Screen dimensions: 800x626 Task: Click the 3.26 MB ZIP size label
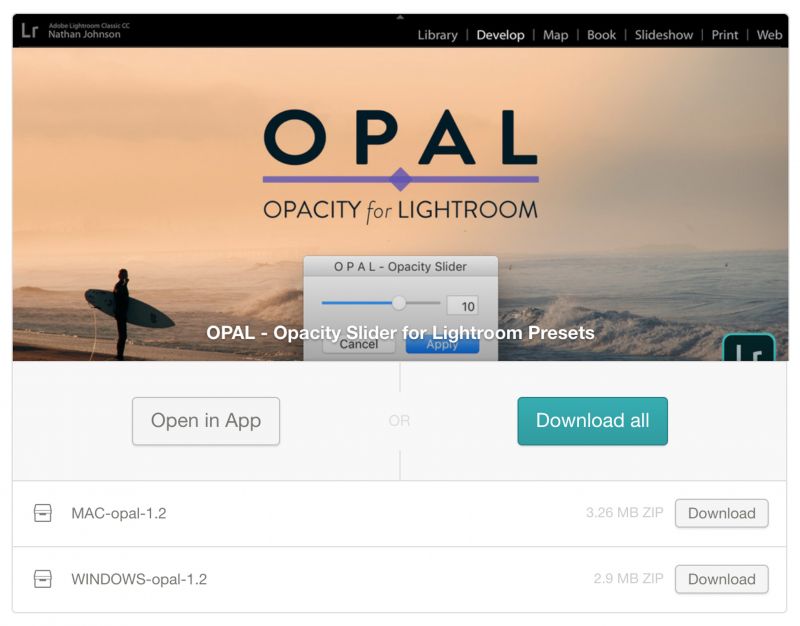(x=624, y=512)
